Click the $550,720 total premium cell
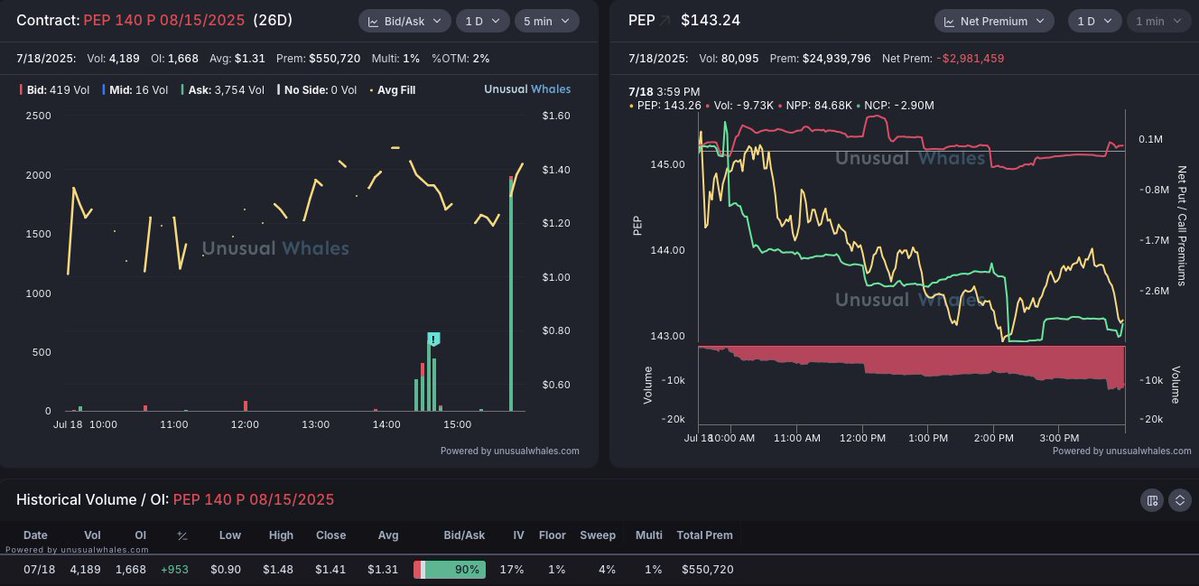Image resolution: width=1199 pixels, height=586 pixels. click(x=707, y=570)
